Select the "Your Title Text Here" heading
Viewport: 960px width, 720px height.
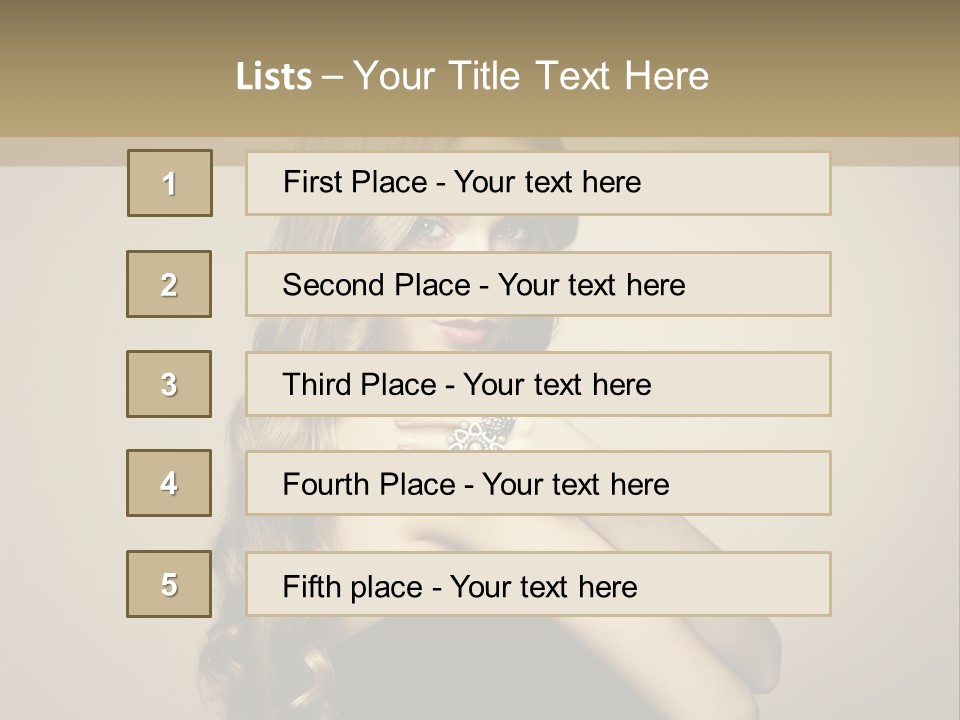coord(531,76)
